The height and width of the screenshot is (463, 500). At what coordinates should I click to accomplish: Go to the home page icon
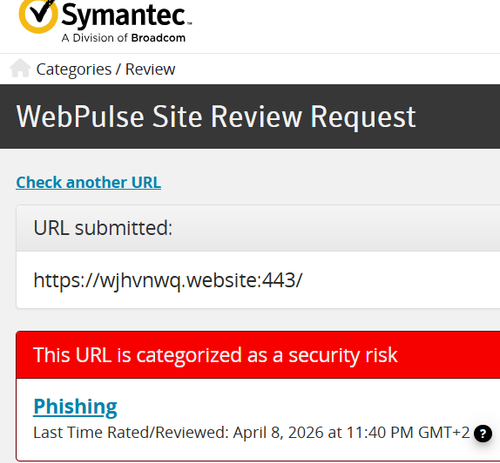click(x=20, y=68)
